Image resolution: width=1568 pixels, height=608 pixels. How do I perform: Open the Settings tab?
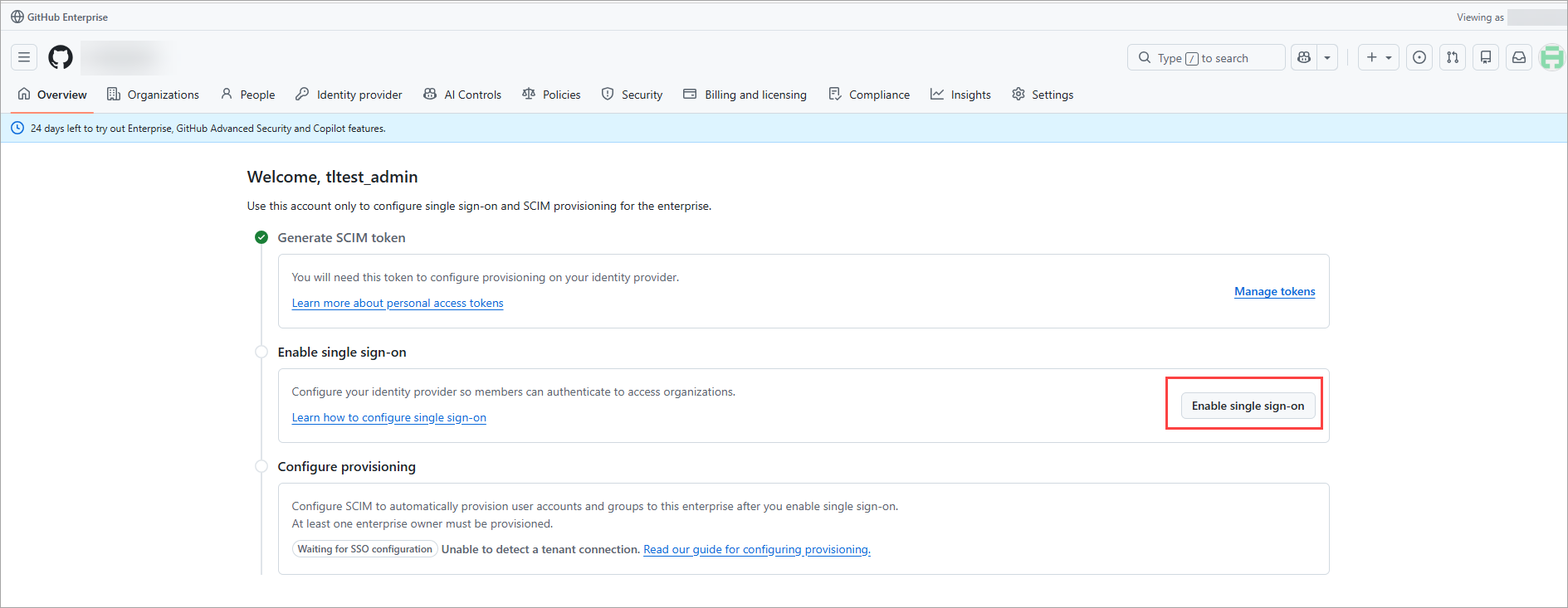pos(1043,95)
